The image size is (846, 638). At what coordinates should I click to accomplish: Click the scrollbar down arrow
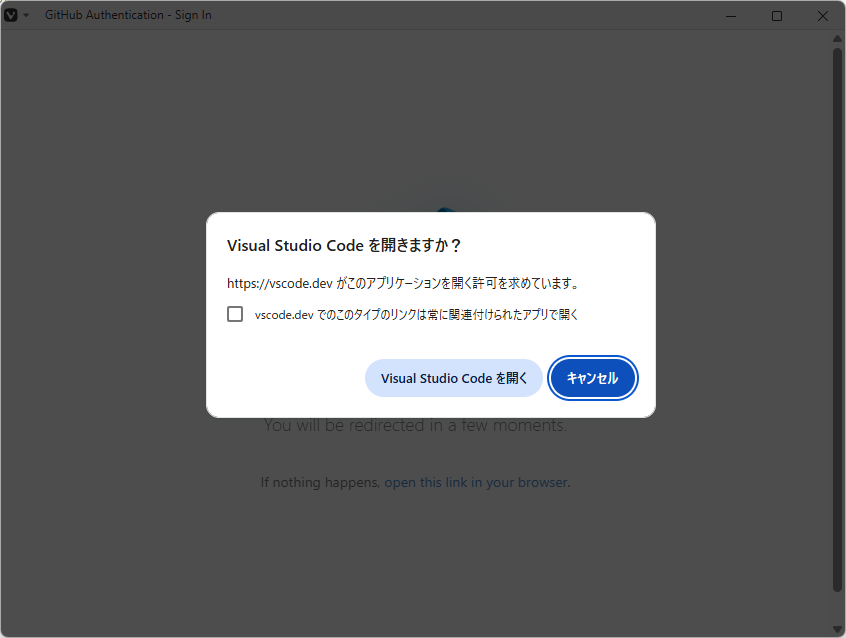click(x=837, y=629)
